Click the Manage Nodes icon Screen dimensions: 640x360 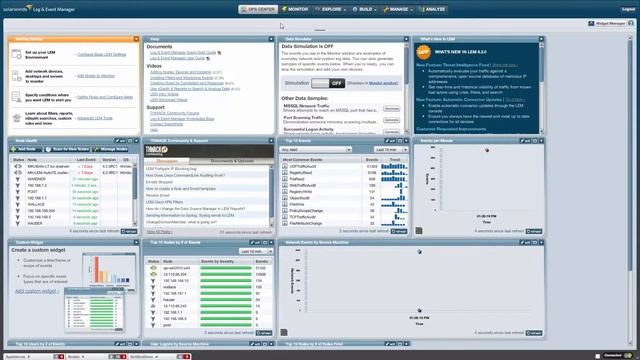(96, 149)
